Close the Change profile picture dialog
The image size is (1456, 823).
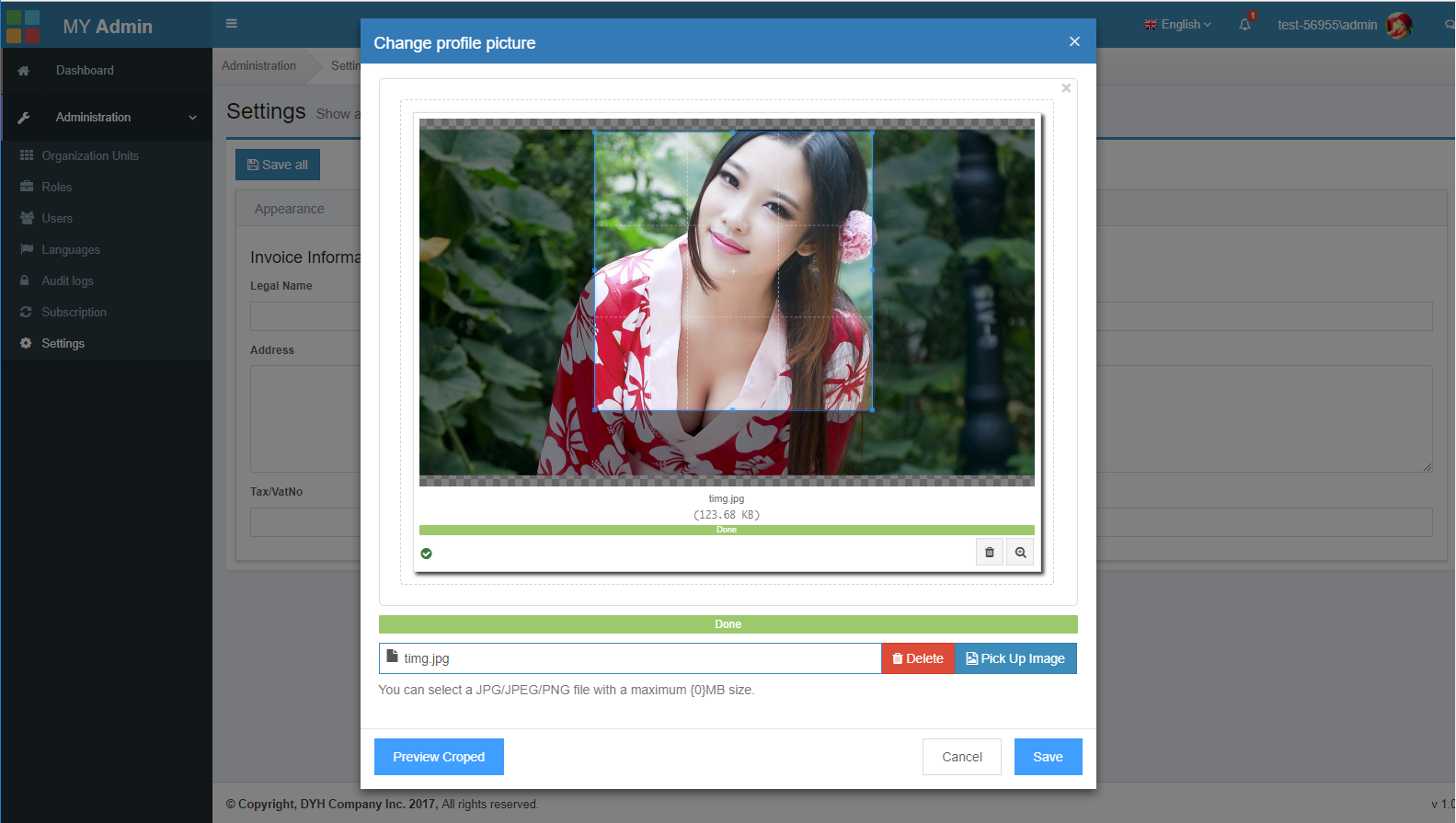coord(1074,41)
